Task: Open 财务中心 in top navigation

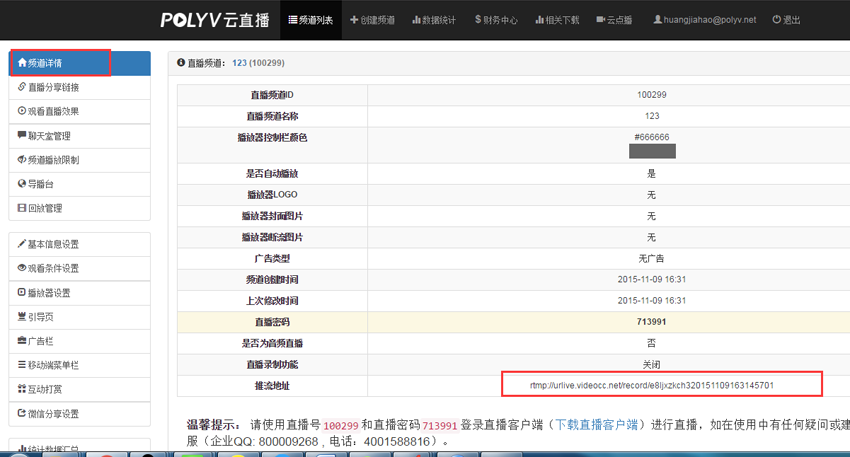Action: (x=496, y=20)
